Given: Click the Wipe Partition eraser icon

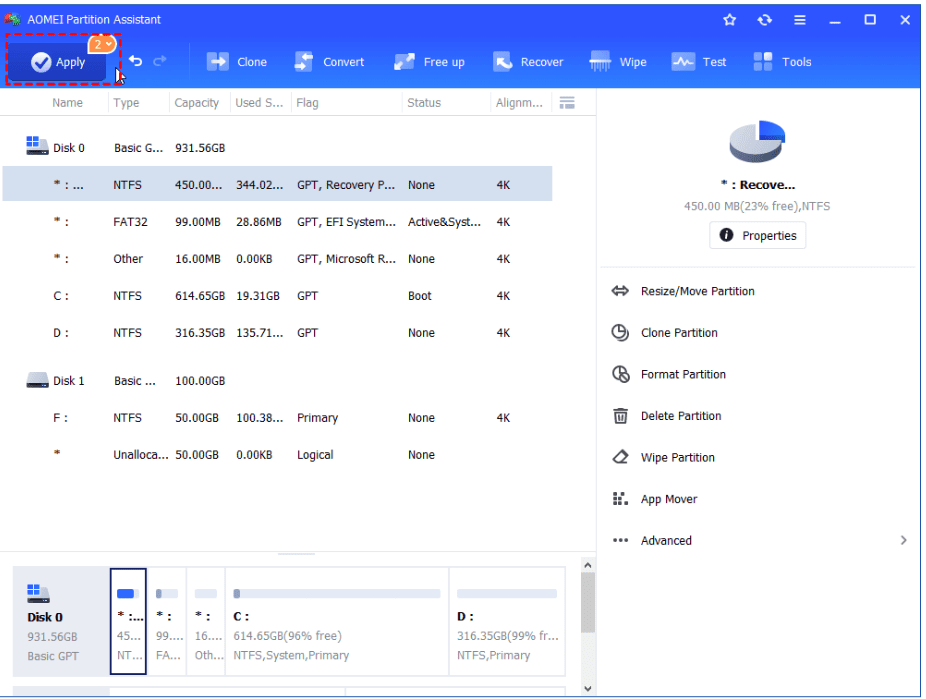Looking at the screenshot, I should click(620, 458).
